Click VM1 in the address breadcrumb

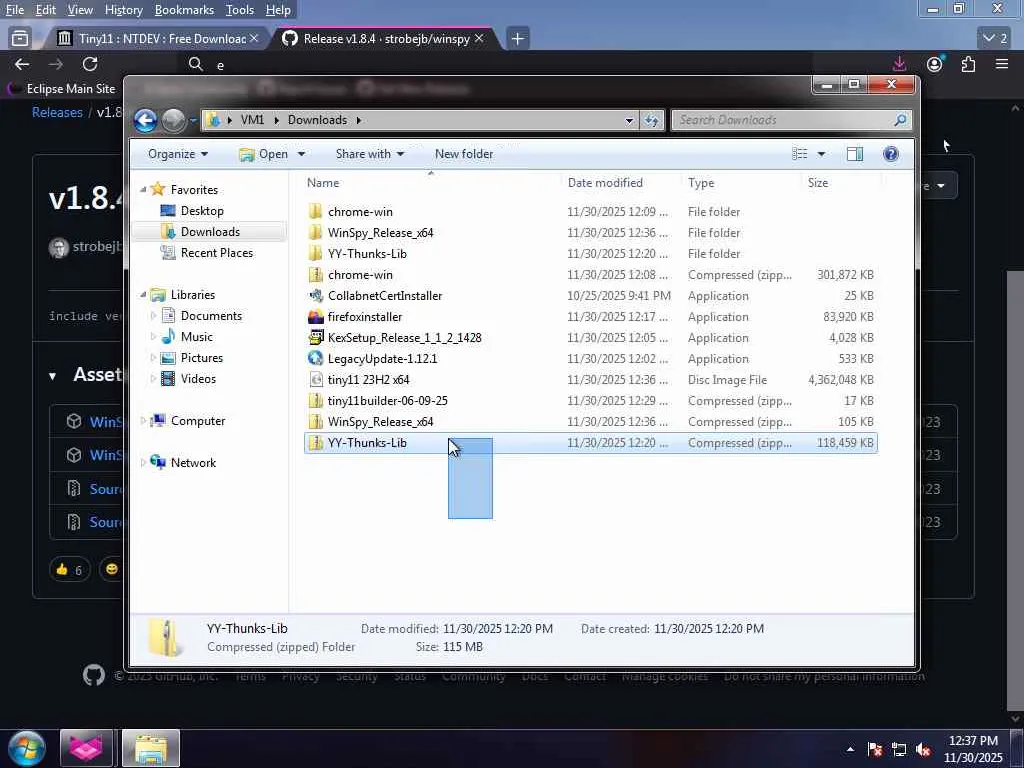(x=252, y=120)
